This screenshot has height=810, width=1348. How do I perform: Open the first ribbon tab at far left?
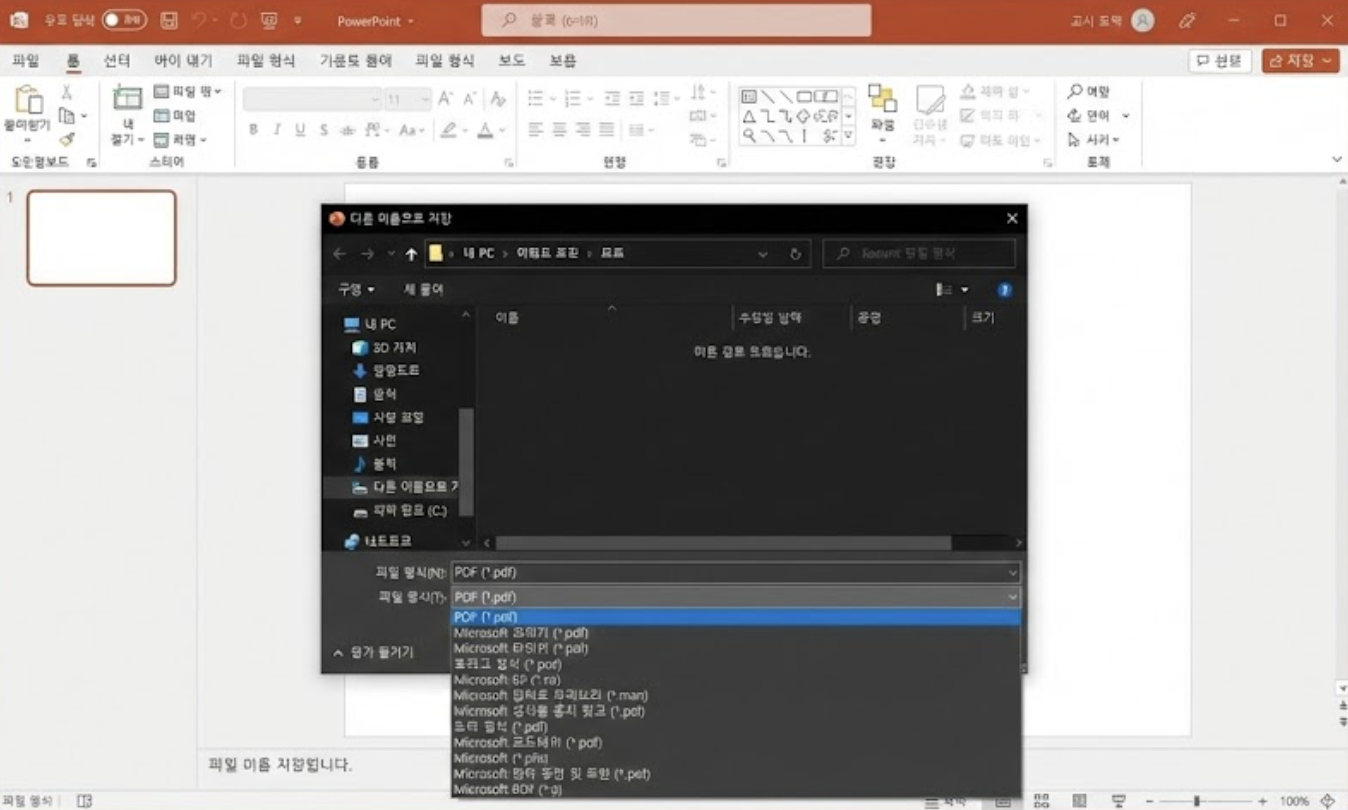(26, 61)
